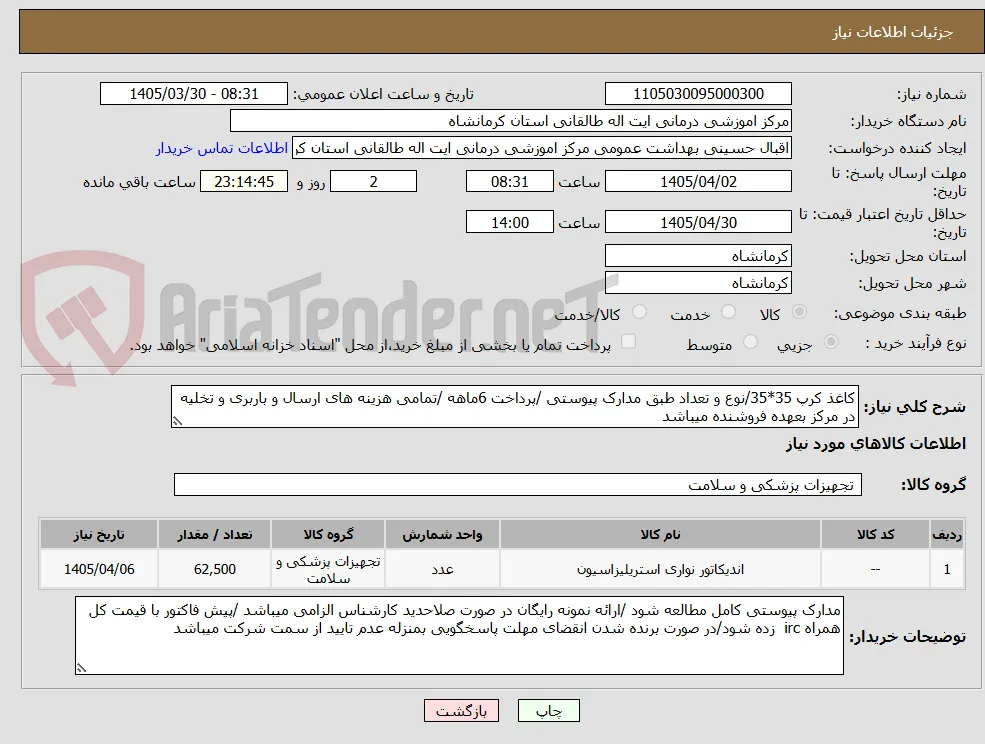Viewport: 985px width, 744px height.
Task: Click the buyer notes textarea
Action: coord(459,635)
